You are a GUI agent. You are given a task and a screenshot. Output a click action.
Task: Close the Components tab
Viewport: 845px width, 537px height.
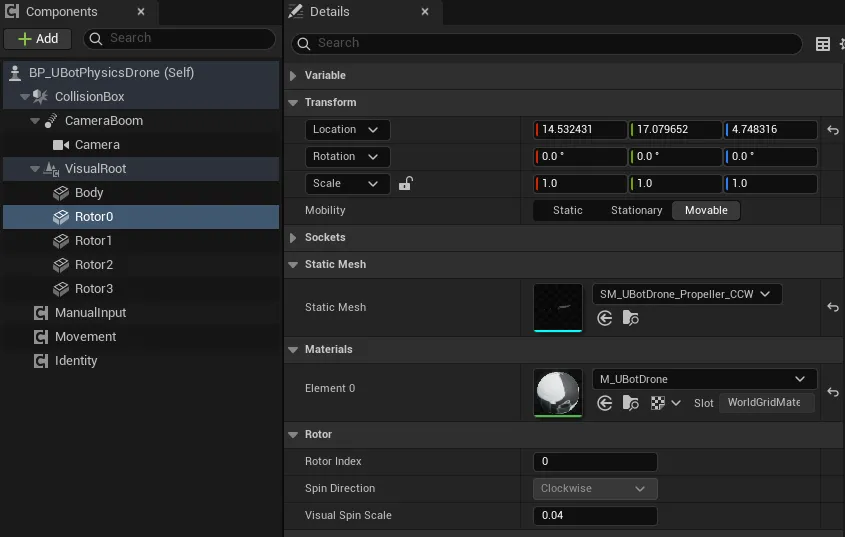(141, 11)
